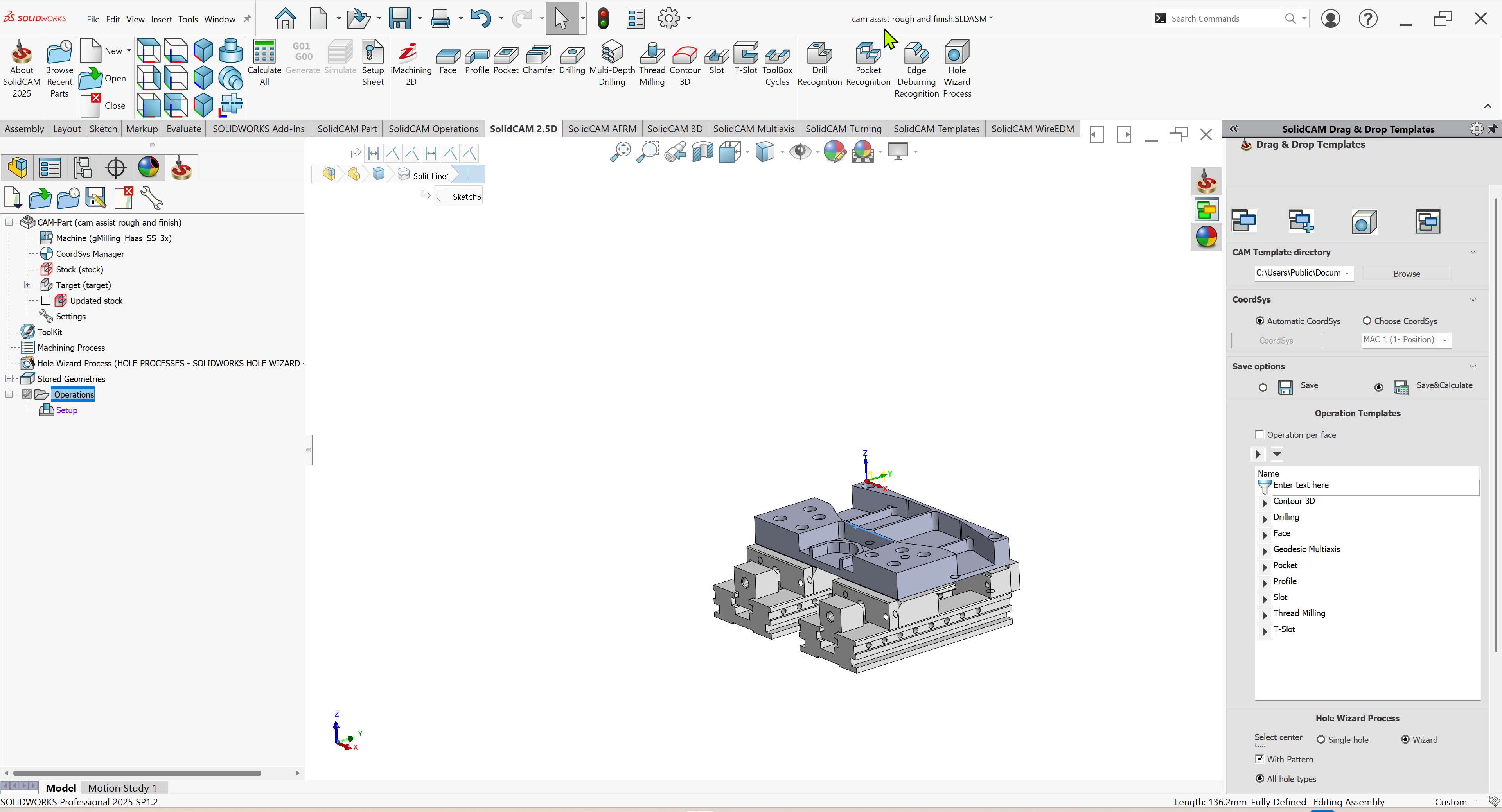Switch to SolidCAM Operations tab

point(433,129)
